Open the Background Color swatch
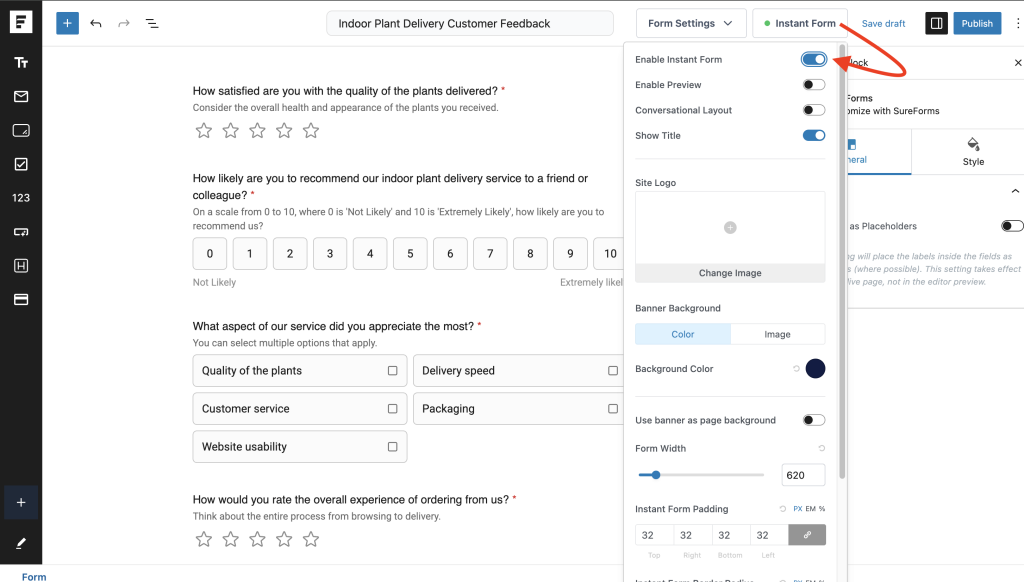This screenshot has height=582, width=1024. tap(815, 369)
